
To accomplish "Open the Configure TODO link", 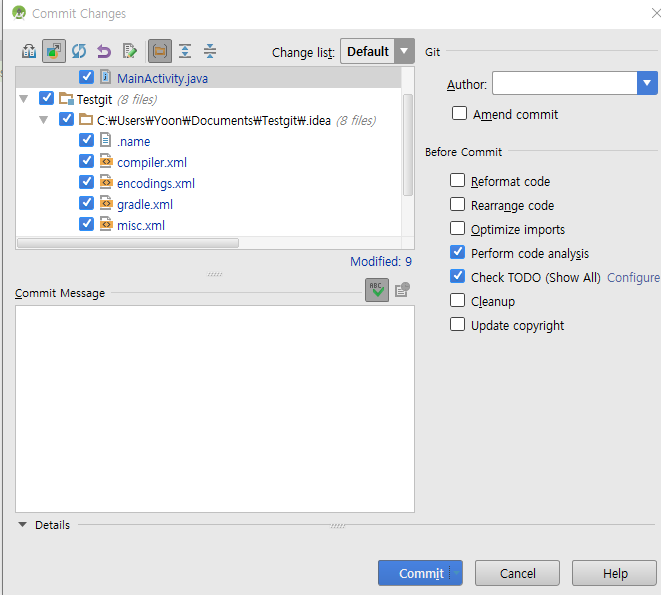I will 633,277.
